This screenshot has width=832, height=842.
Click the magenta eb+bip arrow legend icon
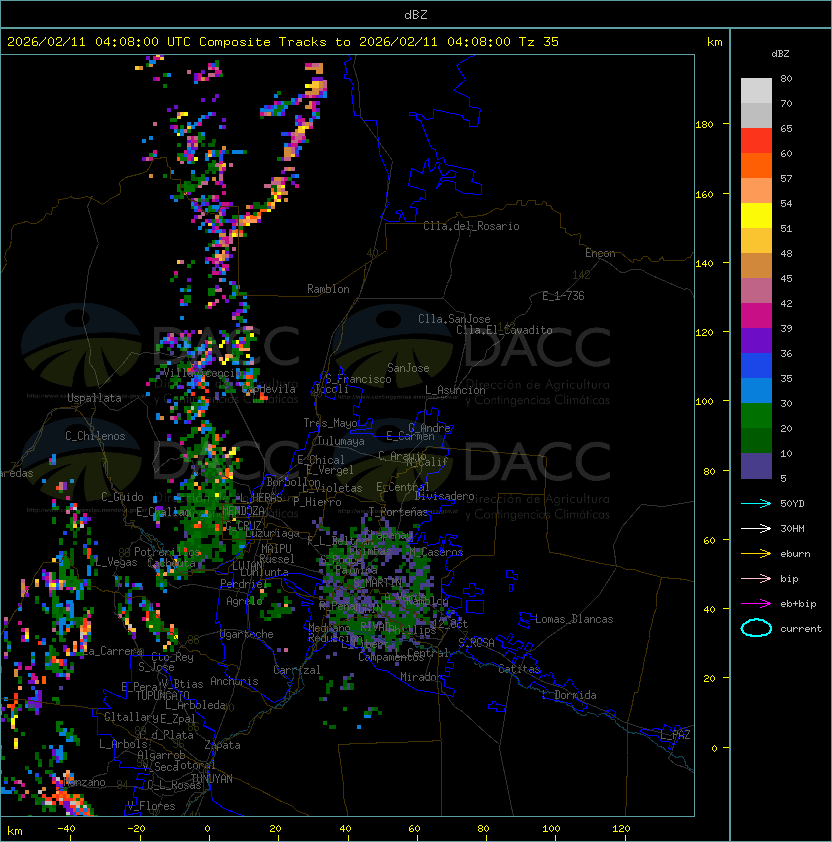coord(756,604)
